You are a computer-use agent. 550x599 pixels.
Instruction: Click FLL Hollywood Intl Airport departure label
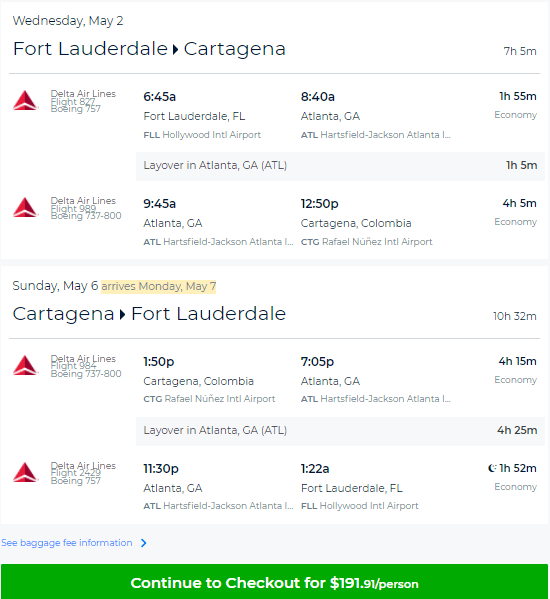[x=202, y=135]
